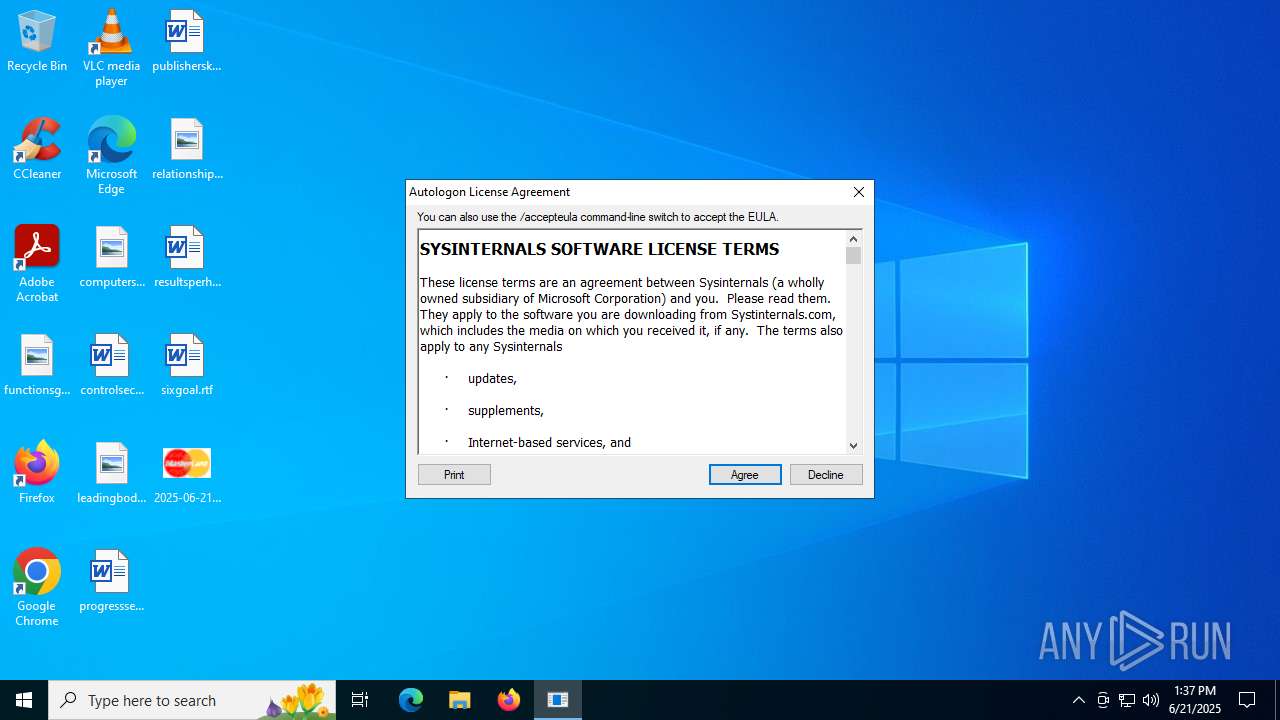Open Task View on the taskbar
This screenshot has height=720, width=1280.
pyautogui.click(x=360, y=700)
